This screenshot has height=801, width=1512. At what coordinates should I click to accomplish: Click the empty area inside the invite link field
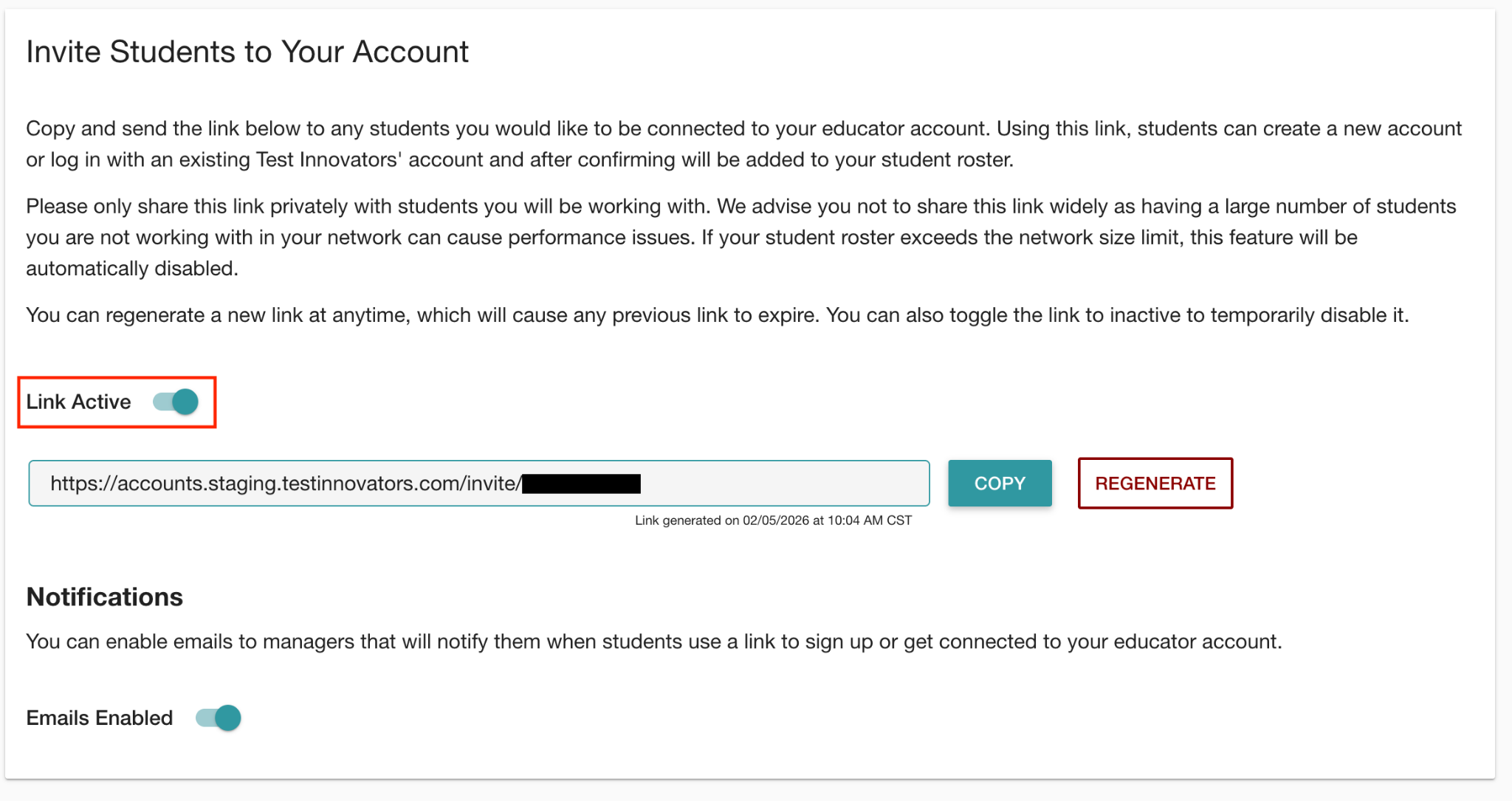tap(783, 484)
